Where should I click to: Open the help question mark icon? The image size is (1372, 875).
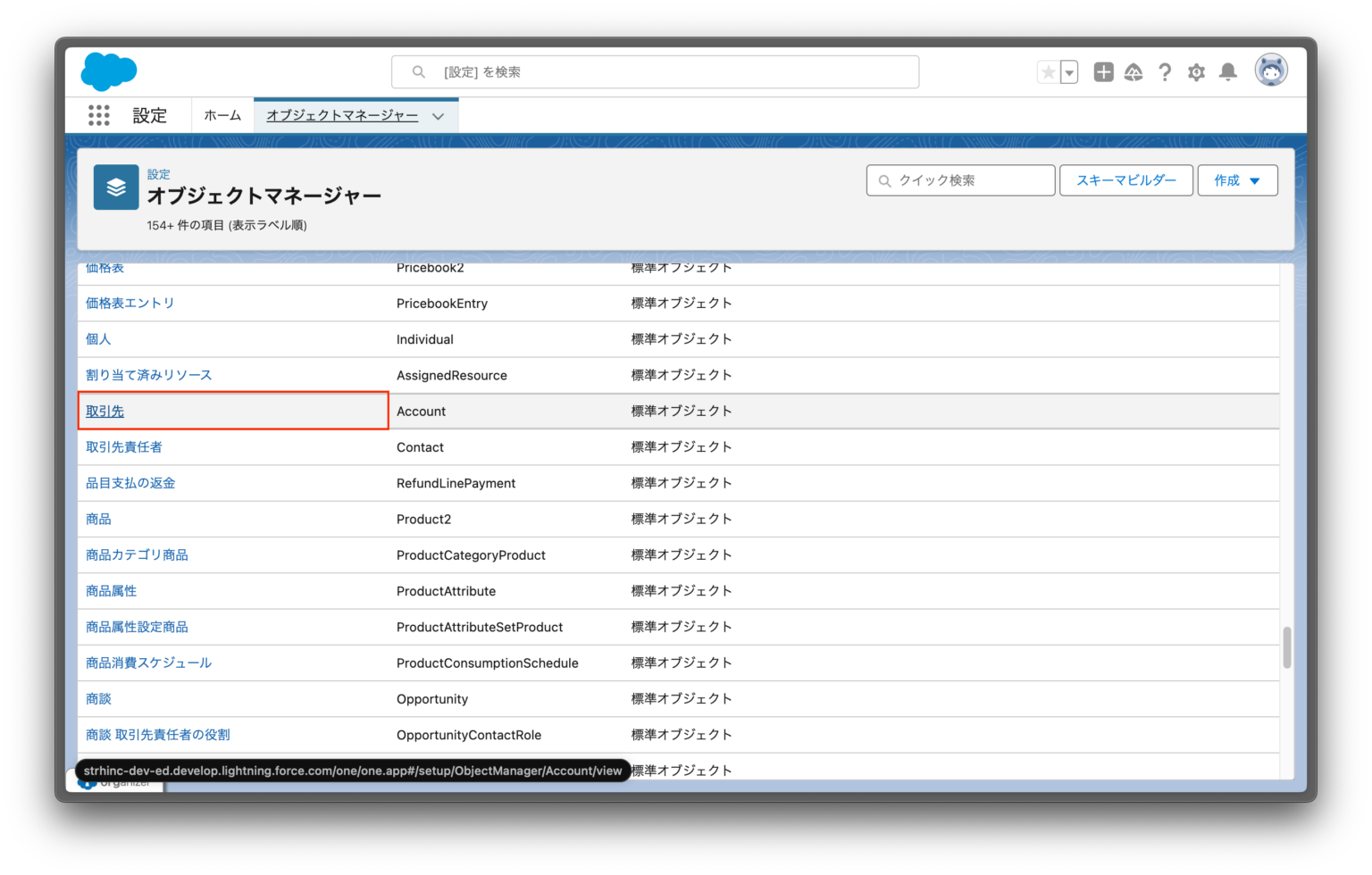[x=1165, y=72]
